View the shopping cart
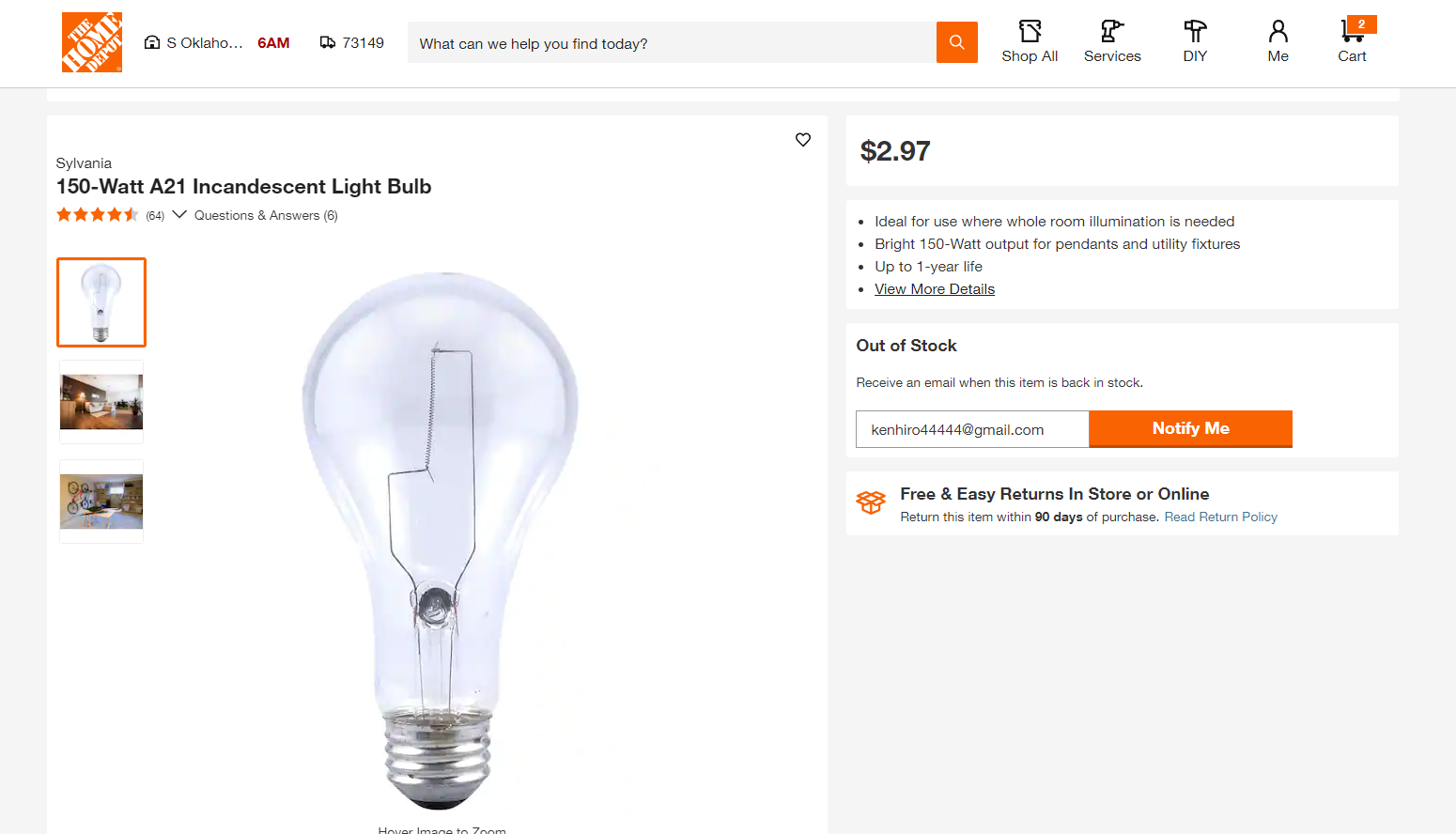The height and width of the screenshot is (834, 1456). tap(1353, 42)
